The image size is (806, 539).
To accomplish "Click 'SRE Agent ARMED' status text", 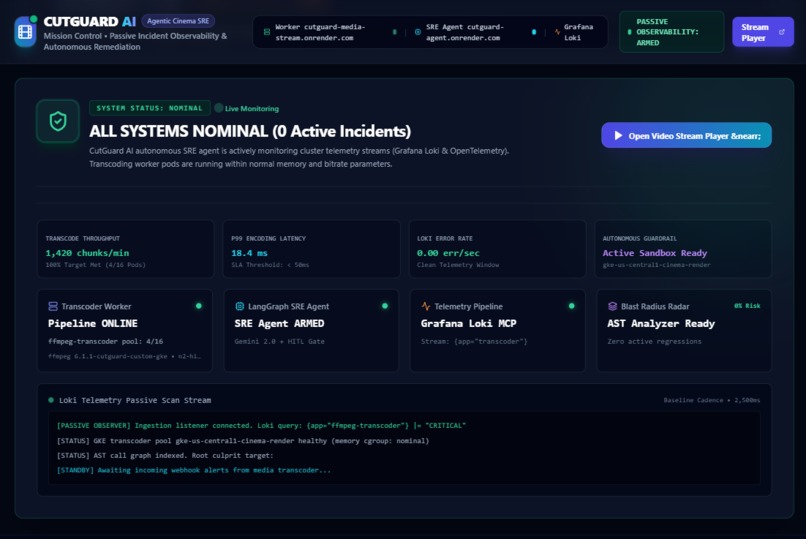I will 279,323.
